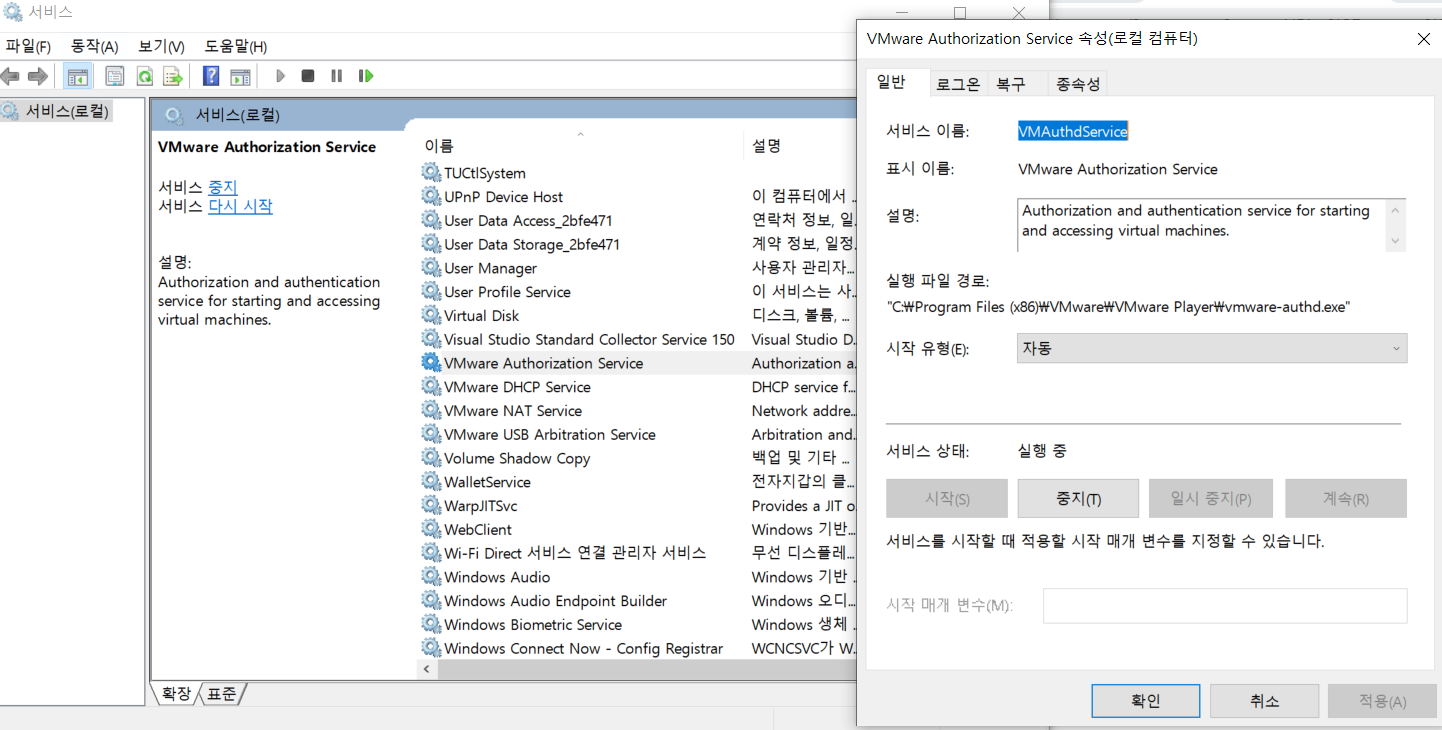Click the gear icon beside WebClient

tap(431, 529)
